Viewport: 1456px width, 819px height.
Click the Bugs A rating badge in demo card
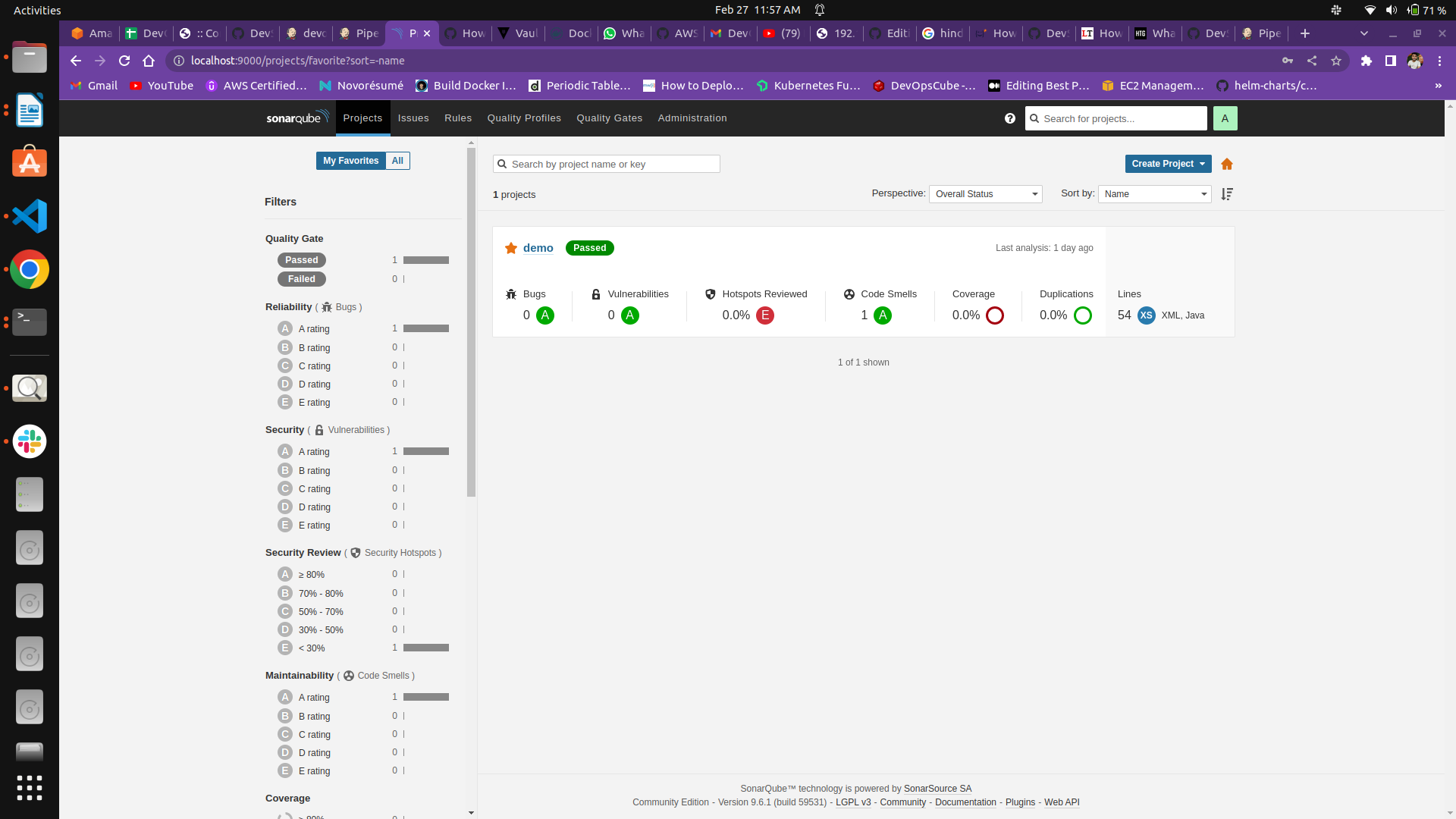[545, 315]
